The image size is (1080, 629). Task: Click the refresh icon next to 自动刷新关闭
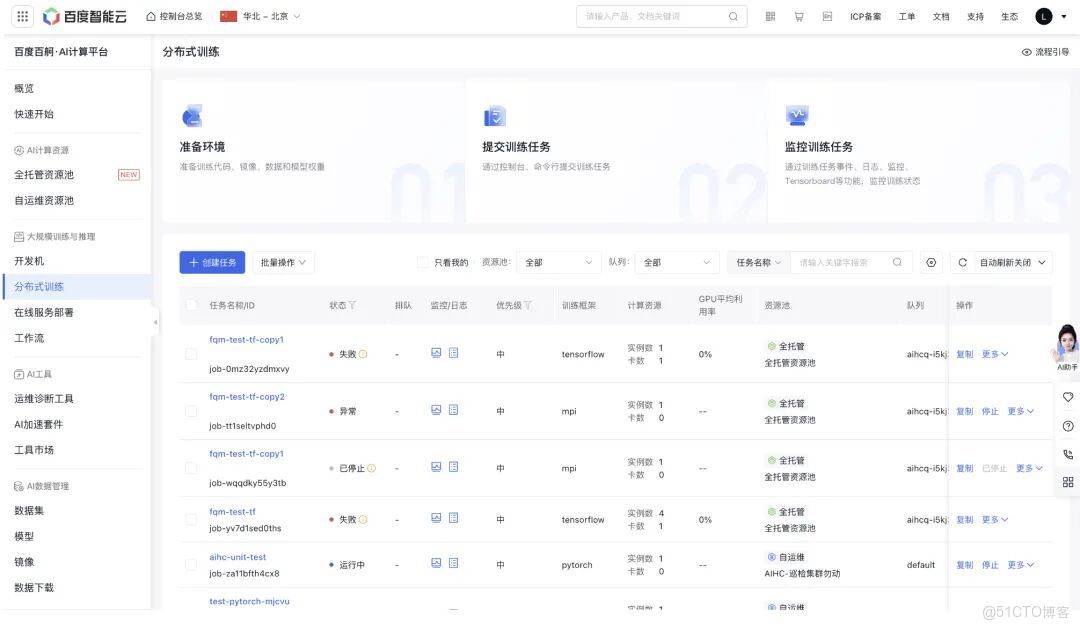tap(963, 262)
